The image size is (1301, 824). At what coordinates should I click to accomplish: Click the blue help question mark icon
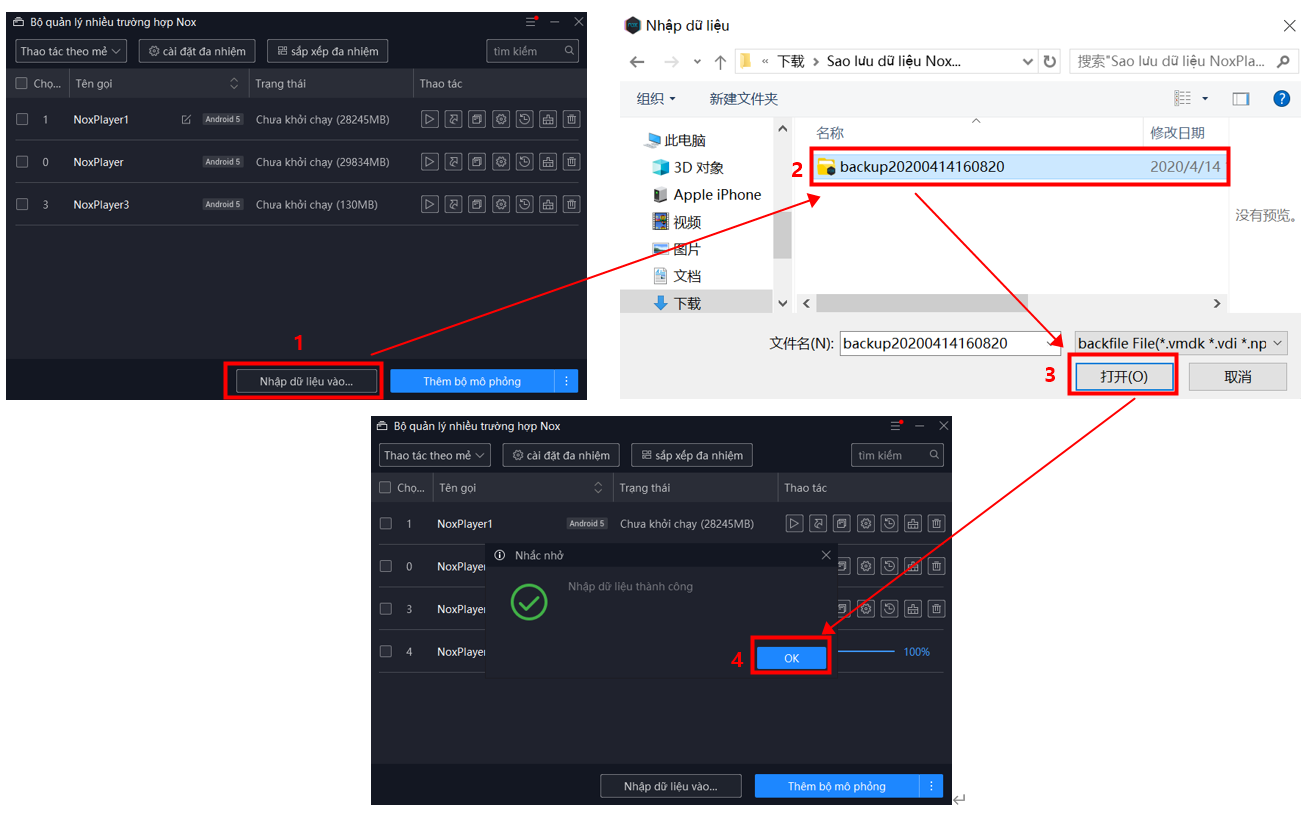pyautogui.click(x=1281, y=98)
